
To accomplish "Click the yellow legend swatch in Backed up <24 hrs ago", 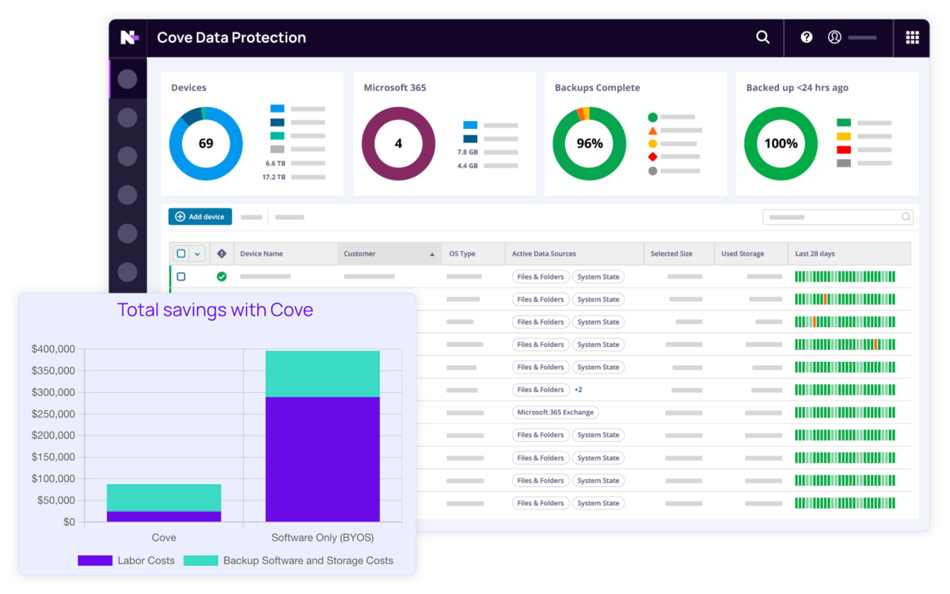I will [843, 136].
